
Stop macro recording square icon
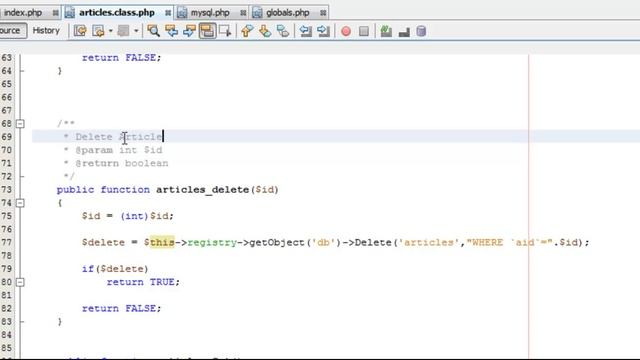tap(364, 31)
